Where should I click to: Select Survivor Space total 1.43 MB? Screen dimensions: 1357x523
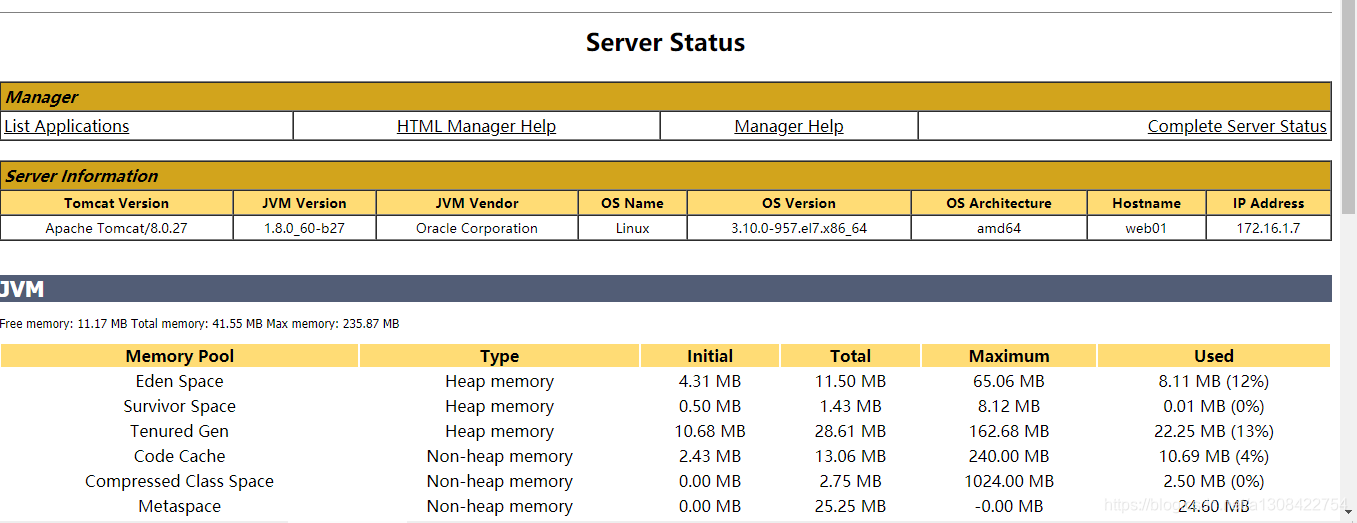point(850,406)
